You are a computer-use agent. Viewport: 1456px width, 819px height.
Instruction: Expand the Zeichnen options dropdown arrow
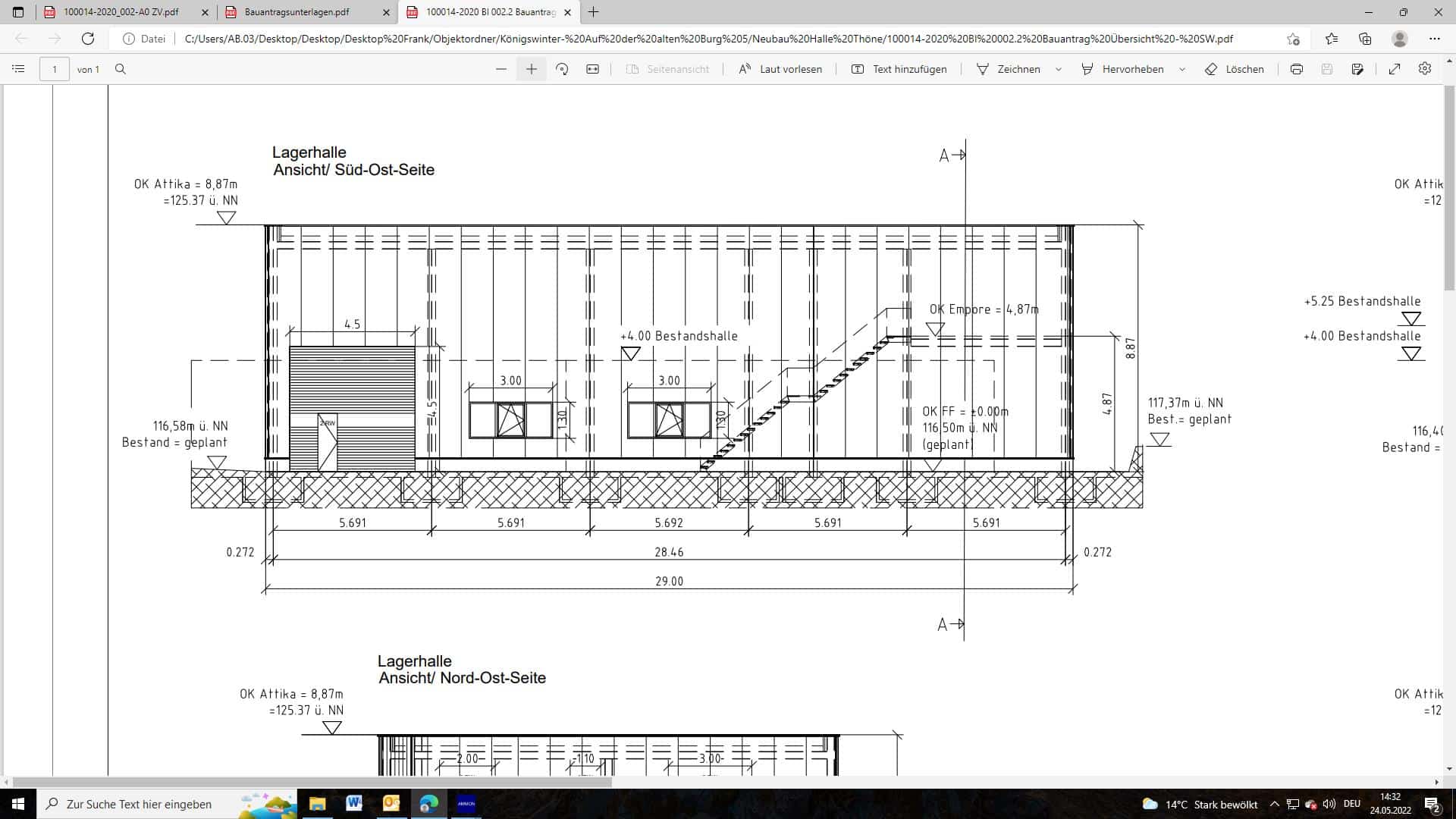point(1059,69)
